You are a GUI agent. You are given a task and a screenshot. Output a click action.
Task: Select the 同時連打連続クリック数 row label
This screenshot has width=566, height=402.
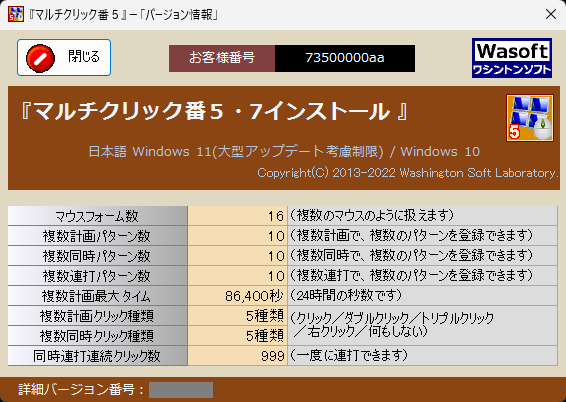point(97,356)
